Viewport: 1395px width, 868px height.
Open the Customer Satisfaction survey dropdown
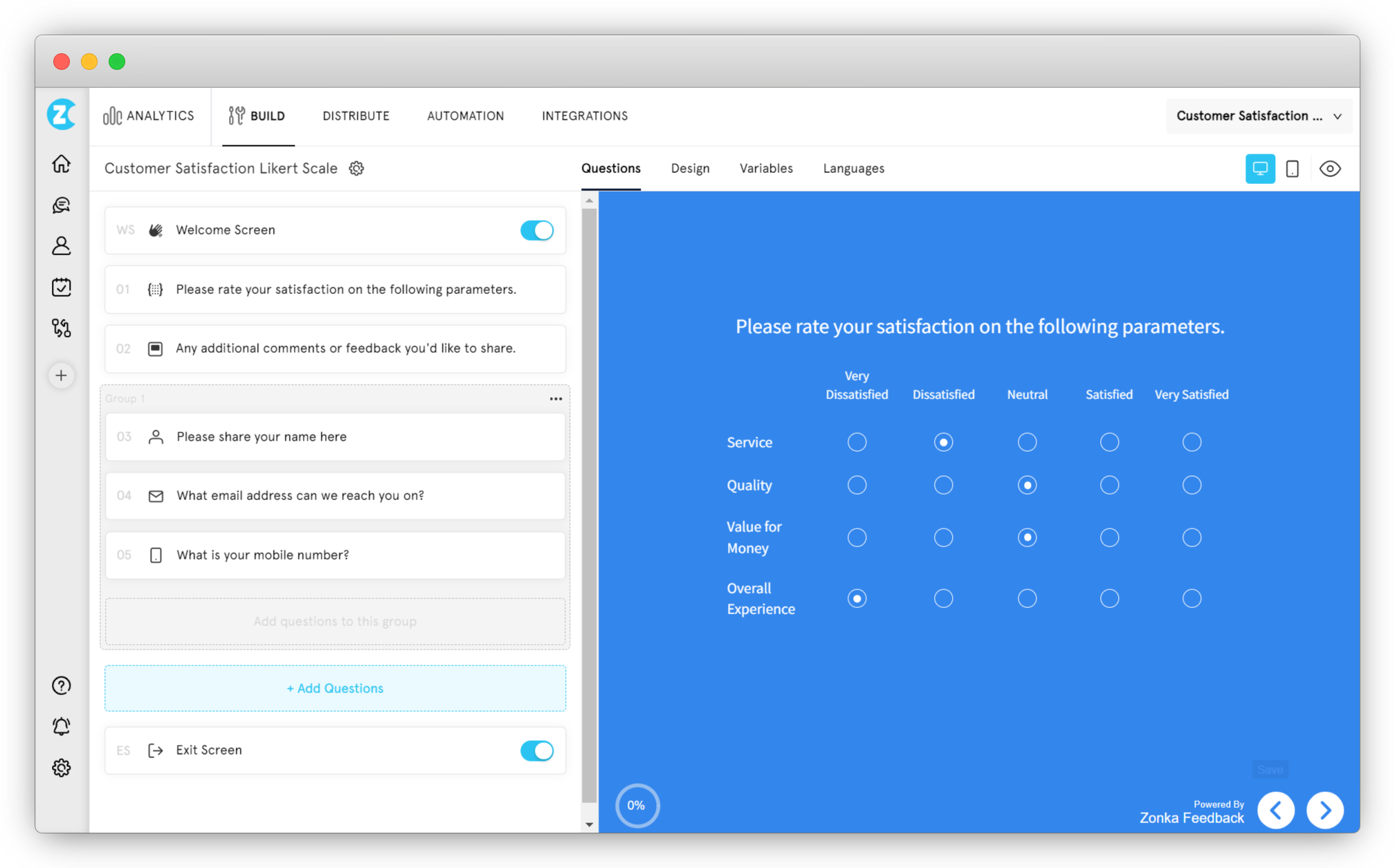coord(1258,116)
